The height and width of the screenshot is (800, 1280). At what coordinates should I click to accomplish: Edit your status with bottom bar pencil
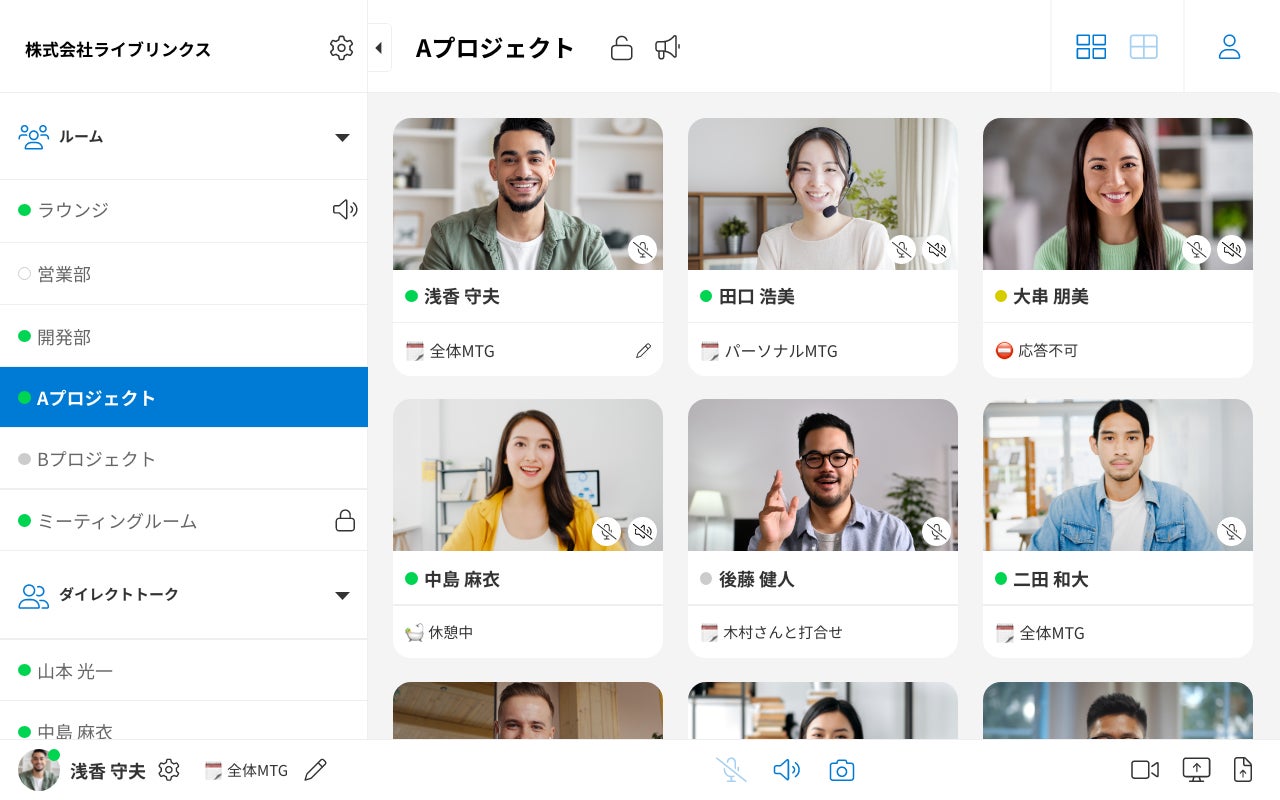315,770
